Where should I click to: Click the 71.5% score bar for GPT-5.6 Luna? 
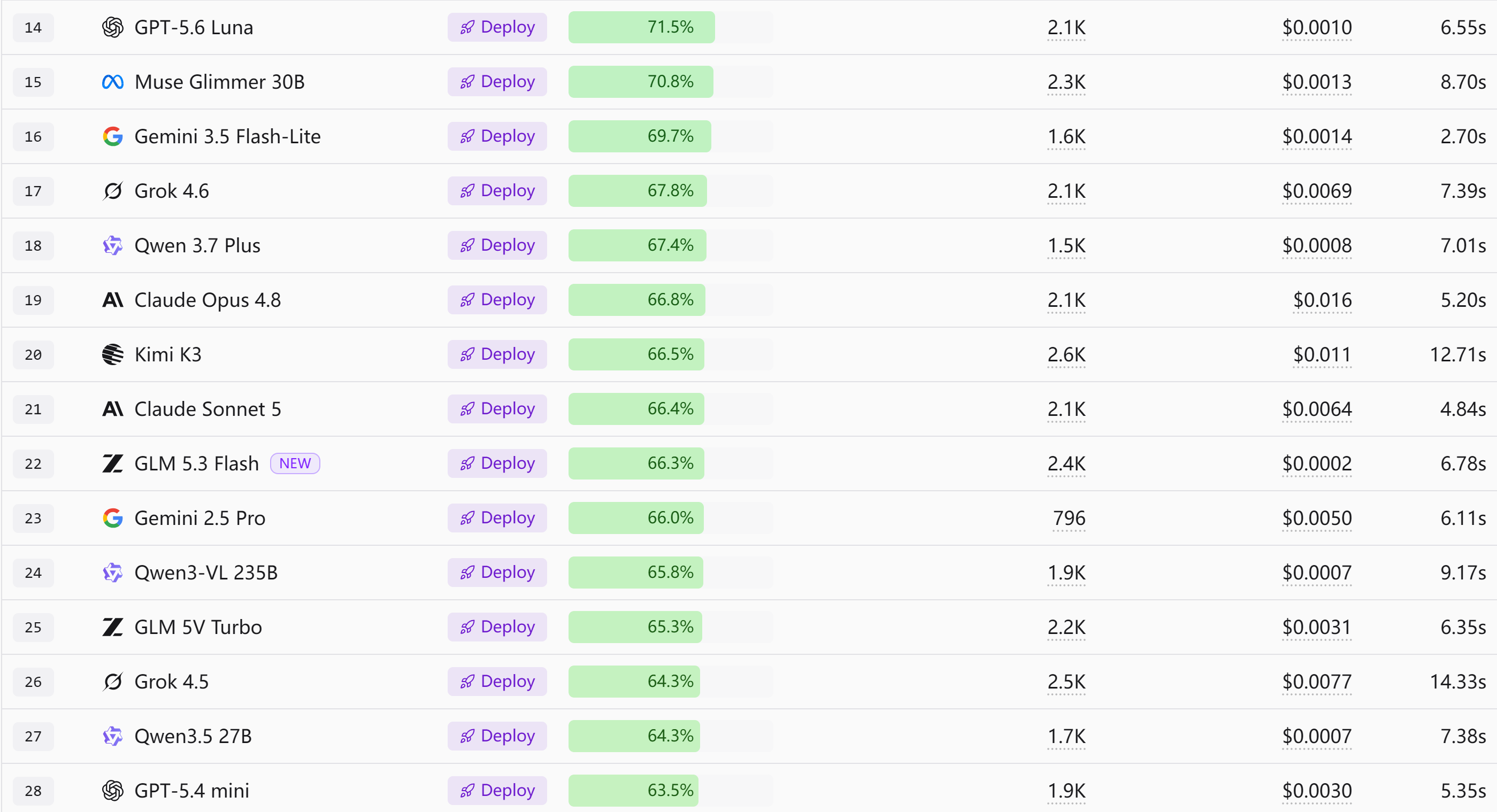pos(671,27)
